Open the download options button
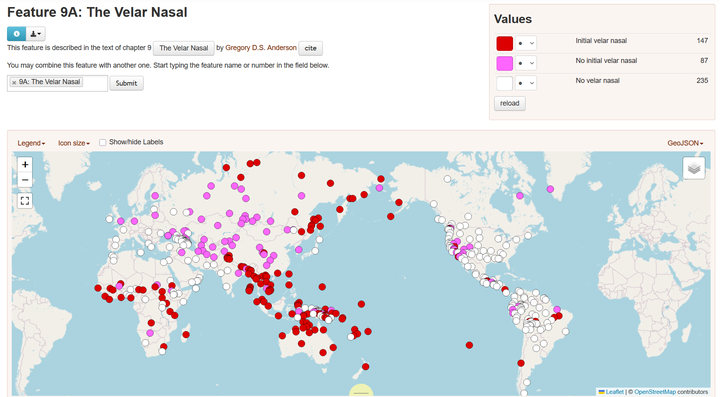The height and width of the screenshot is (397, 720). coord(35,34)
